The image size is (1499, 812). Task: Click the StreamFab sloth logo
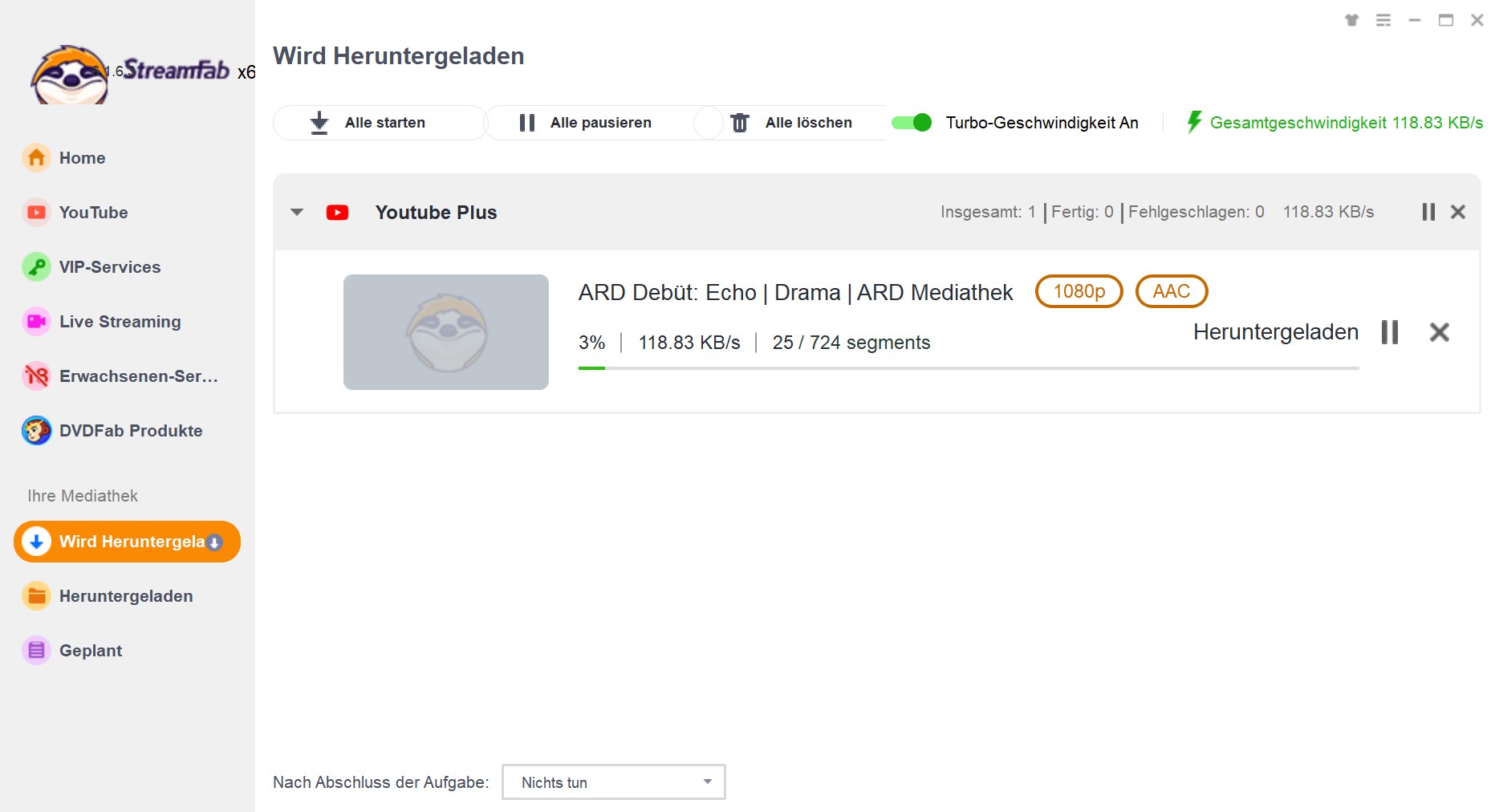click(70, 75)
